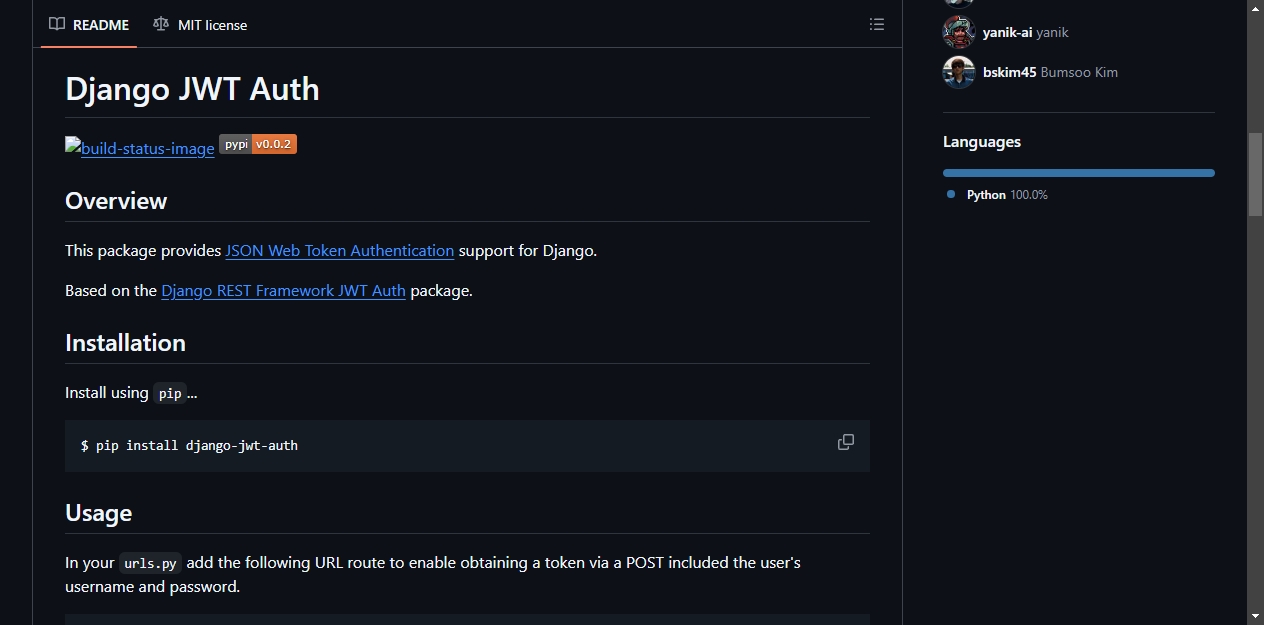
Task: Click yanik-ai's avatar
Action: click(x=959, y=32)
